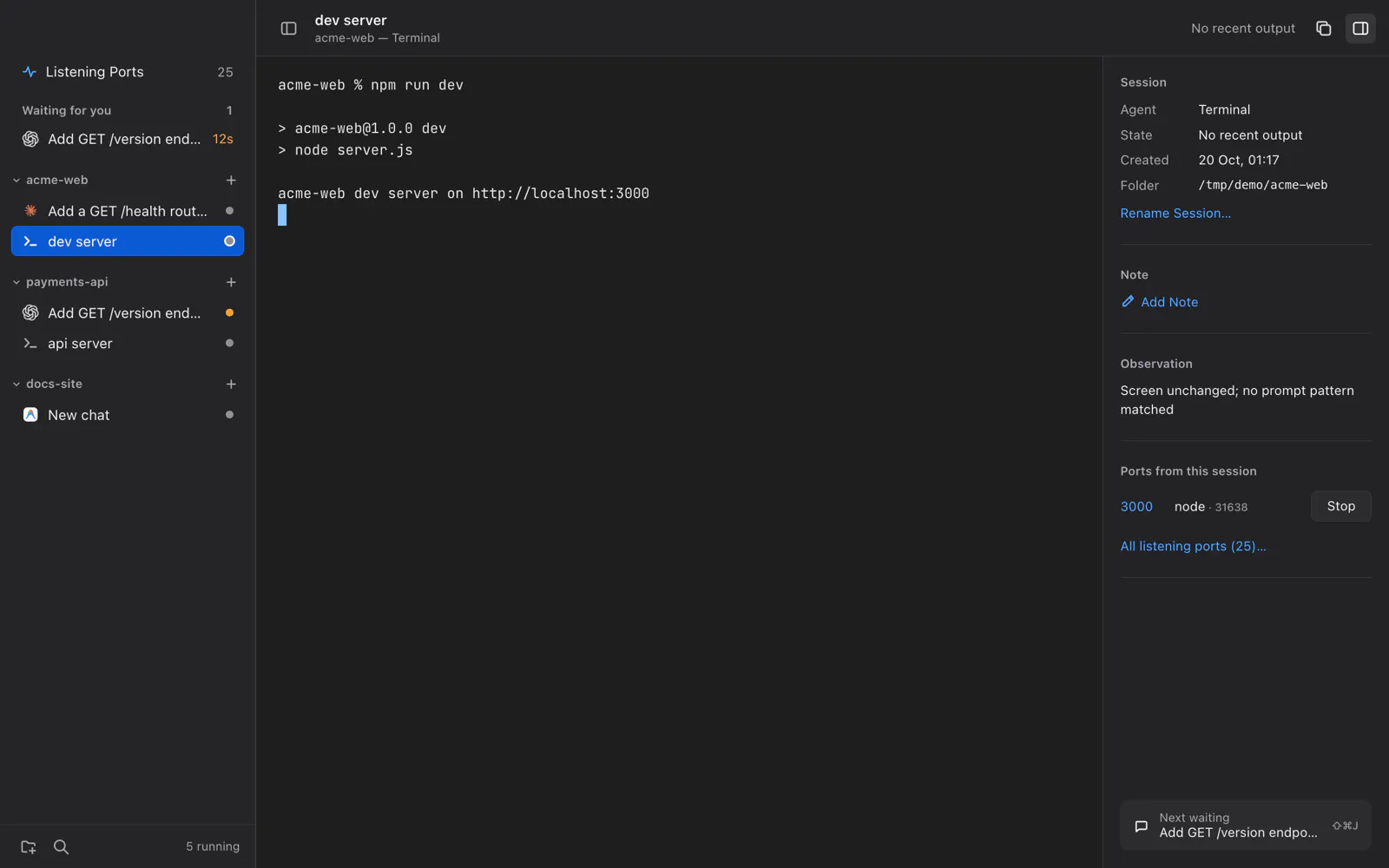1389x868 pixels.
Task: Collapse the payments-api group chevron
Action: pos(16,282)
